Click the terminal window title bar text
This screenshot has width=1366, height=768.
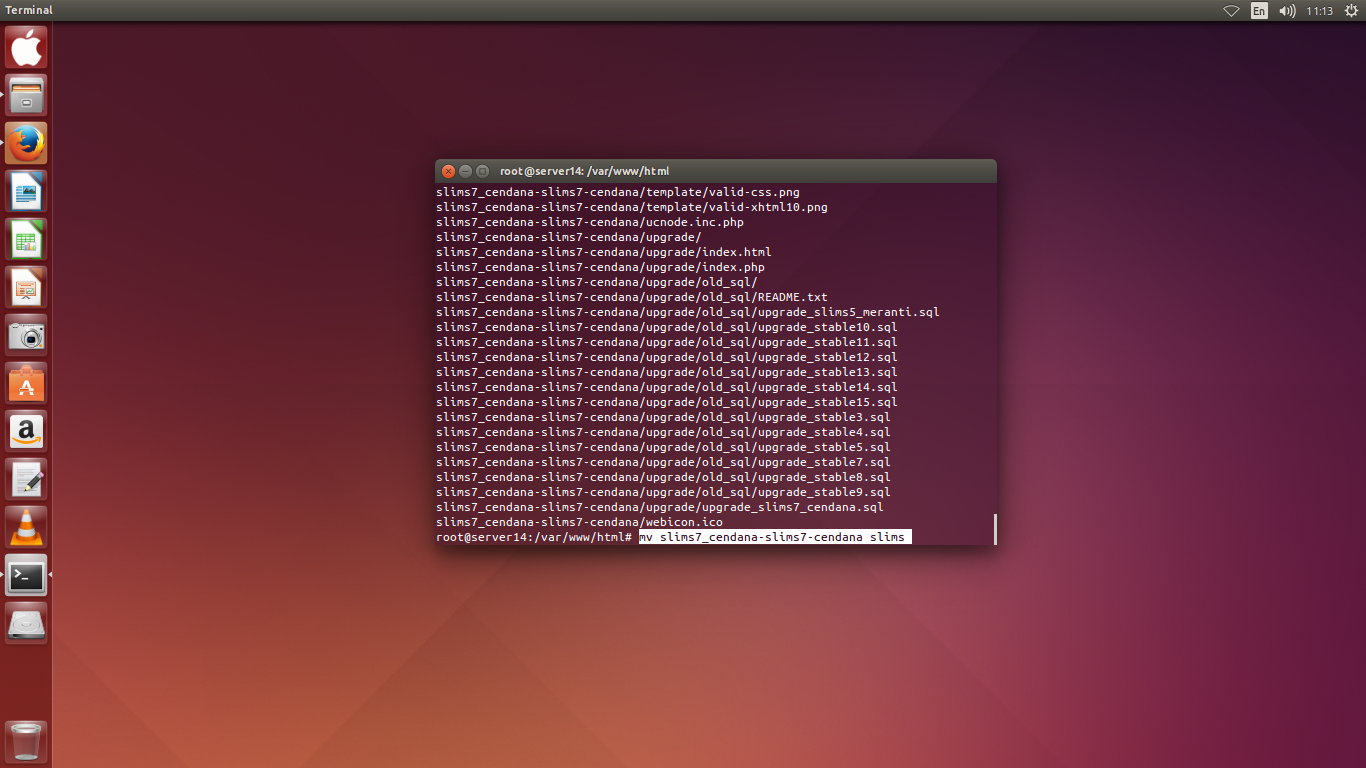coord(585,171)
